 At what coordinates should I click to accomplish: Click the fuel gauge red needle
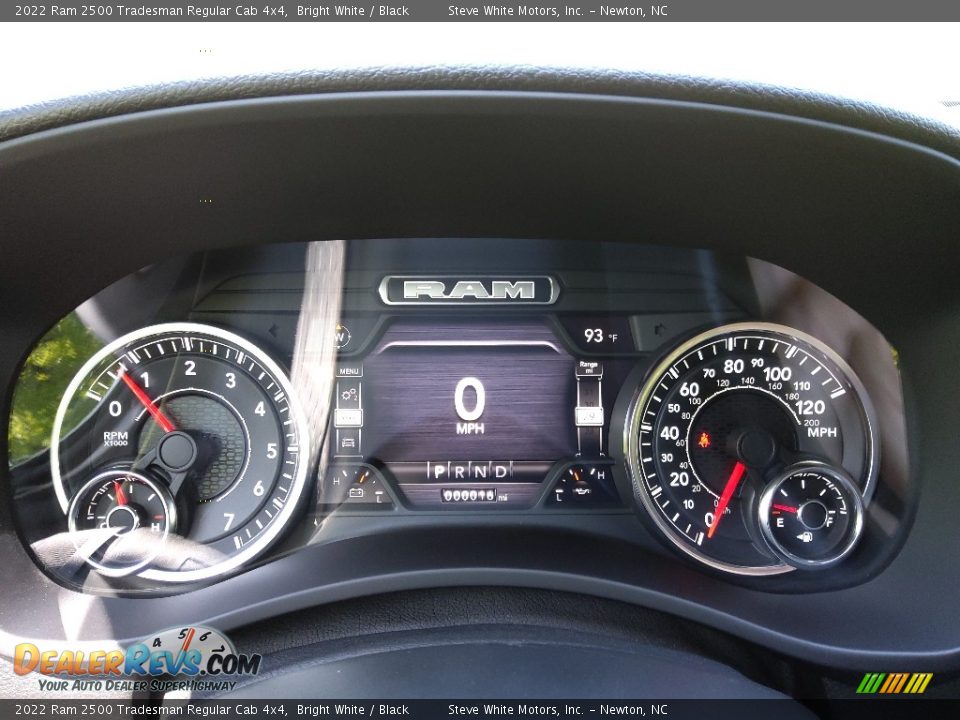click(786, 509)
